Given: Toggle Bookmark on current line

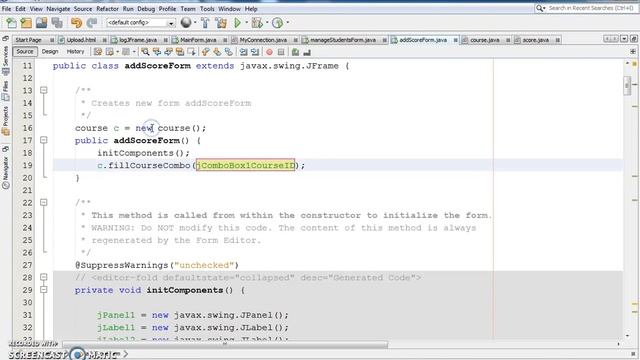Looking at the screenshot, I should tap(229, 52).
